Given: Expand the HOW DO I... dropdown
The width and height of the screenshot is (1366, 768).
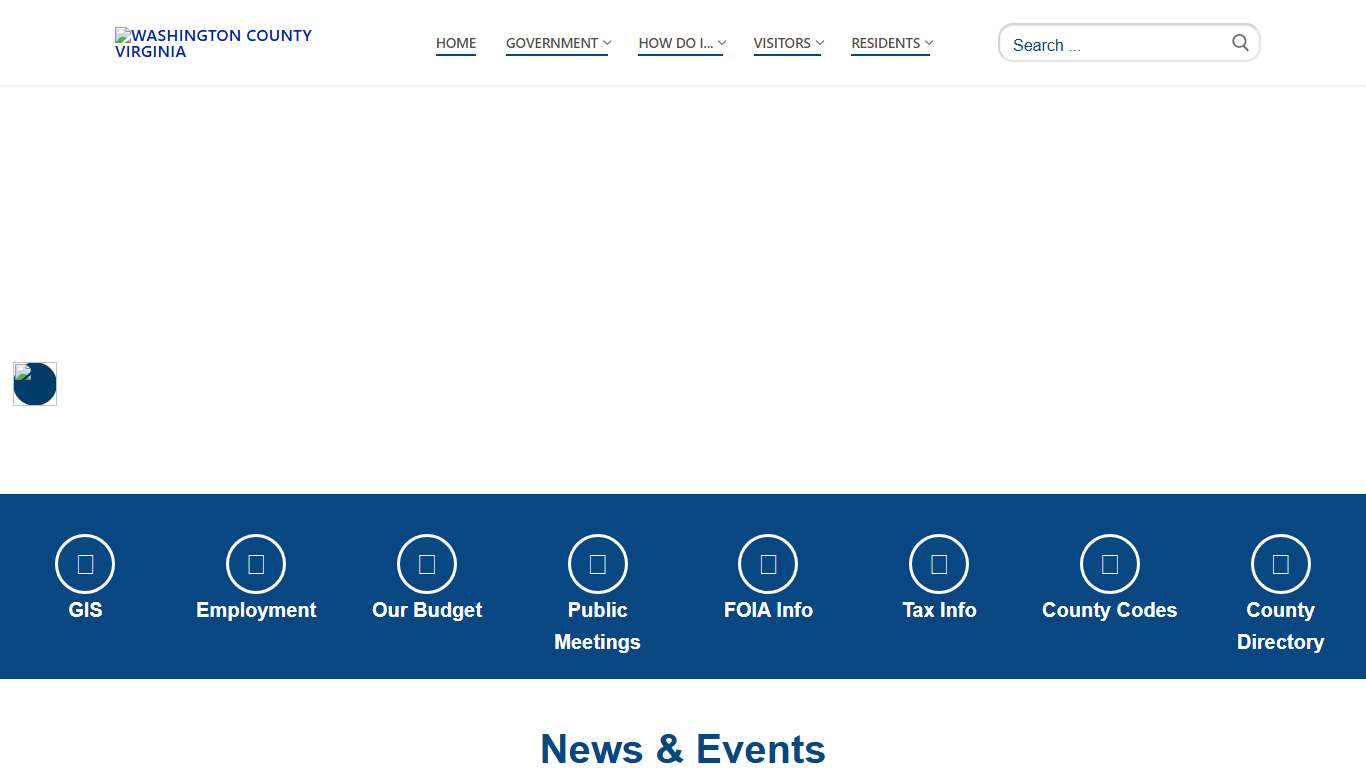Looking at the screenshot, I should click(721, 43).
